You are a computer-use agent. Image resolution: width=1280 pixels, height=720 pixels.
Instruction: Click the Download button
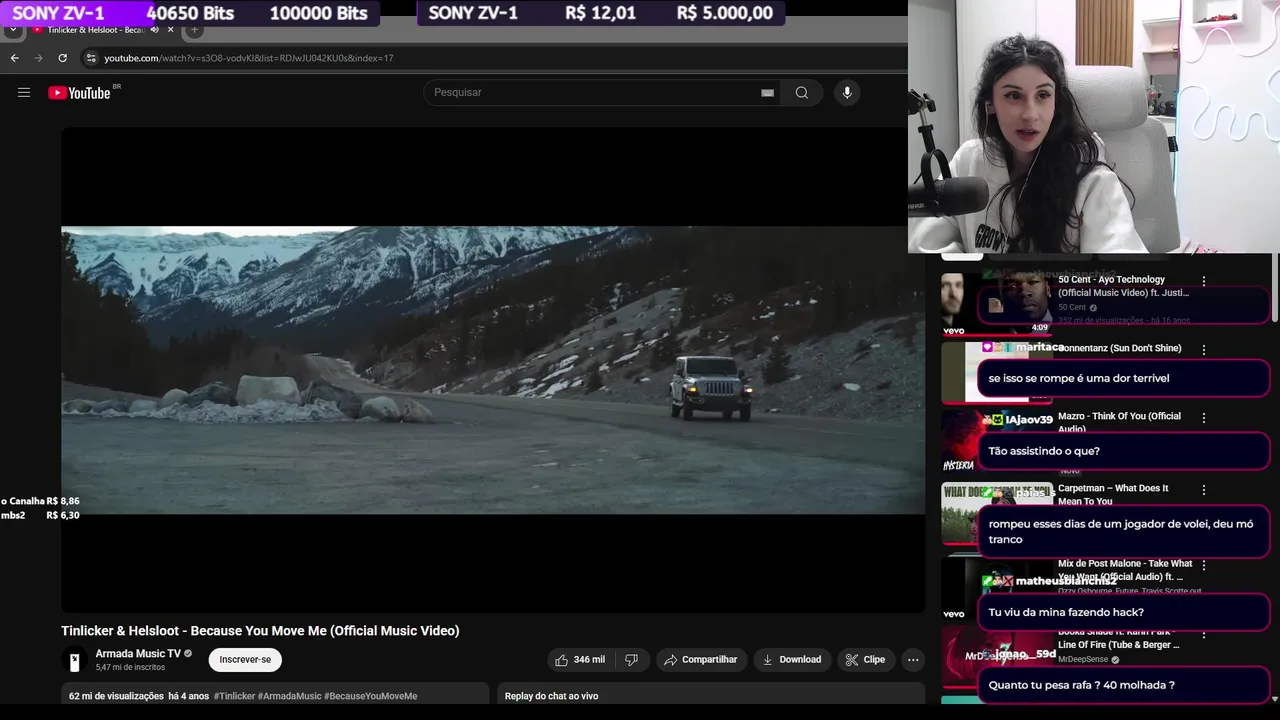click(x=791, y=660)
